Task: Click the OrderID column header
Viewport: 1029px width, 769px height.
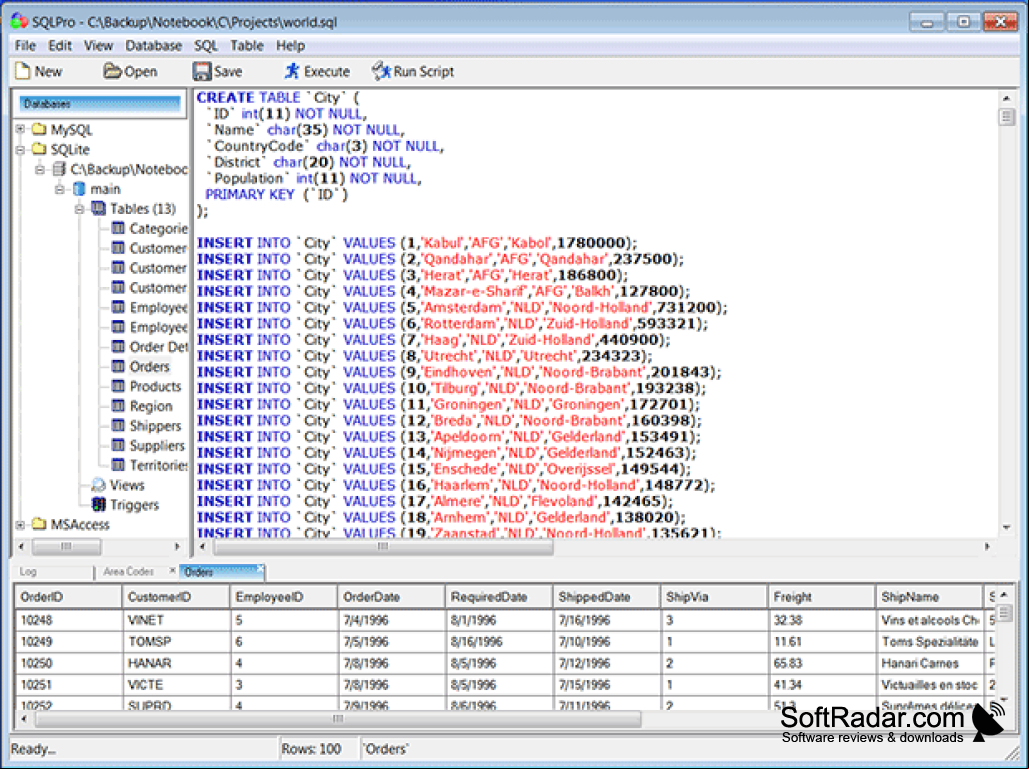Action: [x=68, y=597]
